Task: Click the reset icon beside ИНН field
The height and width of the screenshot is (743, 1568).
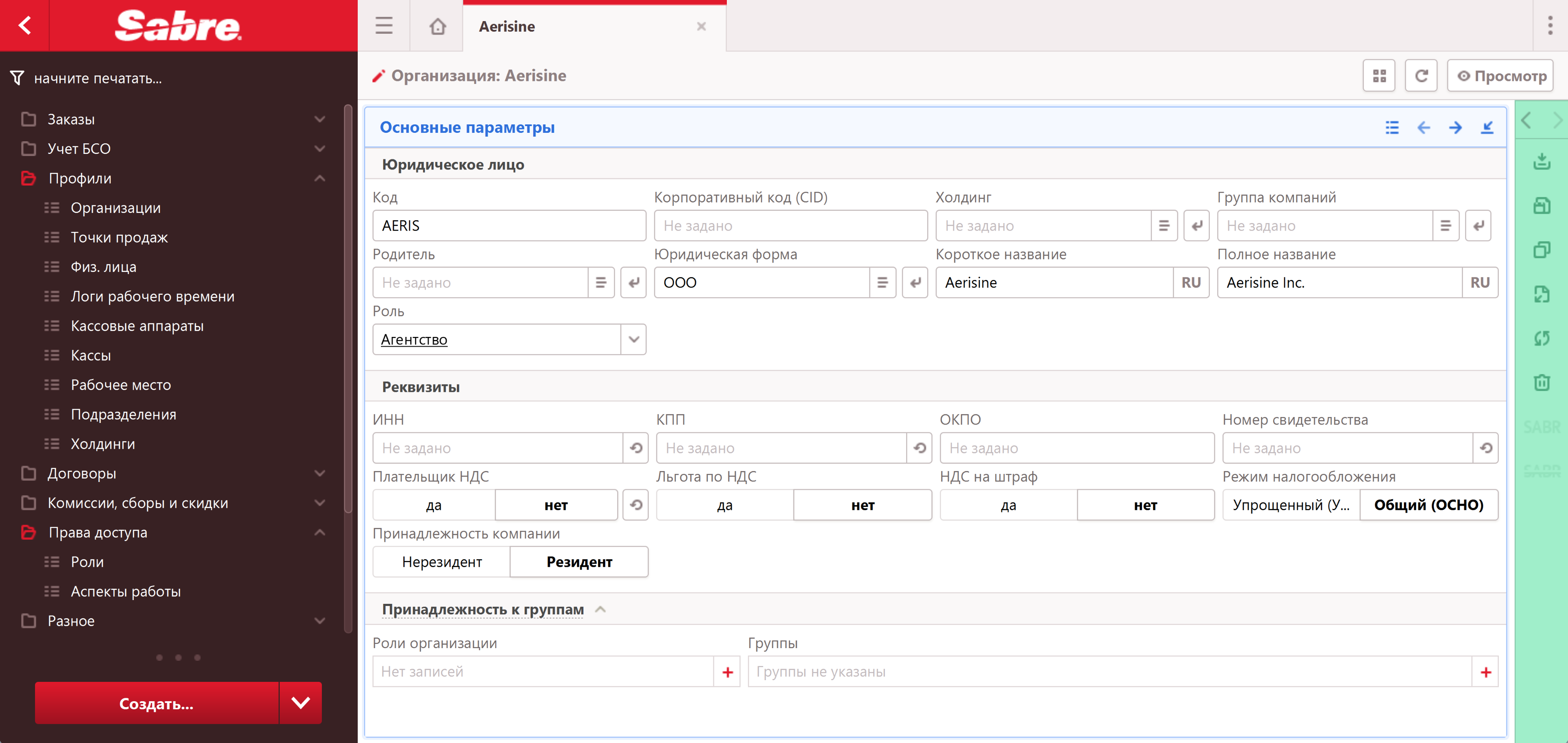Action: [x=635, y=448]
